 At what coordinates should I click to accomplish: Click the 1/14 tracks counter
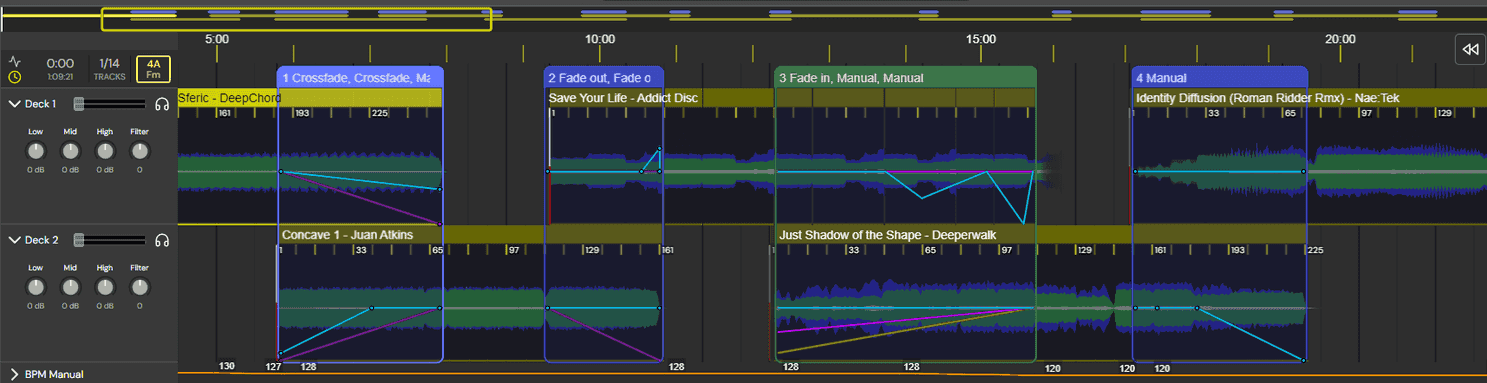coord(110,69)
